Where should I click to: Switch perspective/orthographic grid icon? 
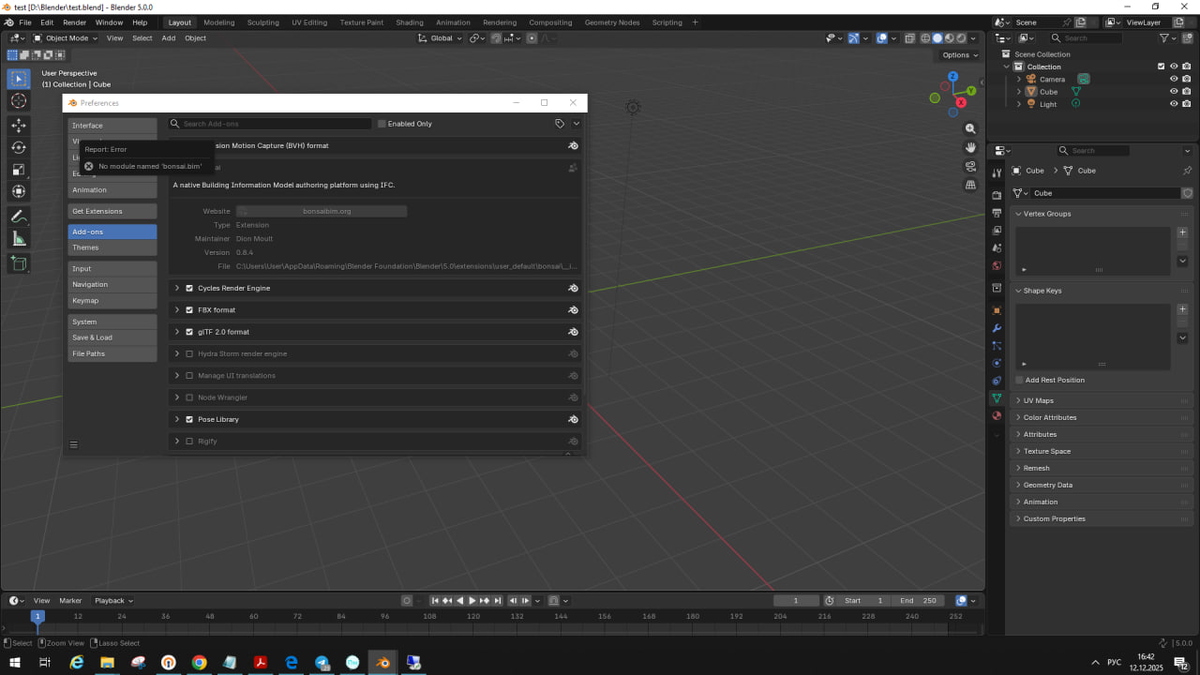pos(970,185)
